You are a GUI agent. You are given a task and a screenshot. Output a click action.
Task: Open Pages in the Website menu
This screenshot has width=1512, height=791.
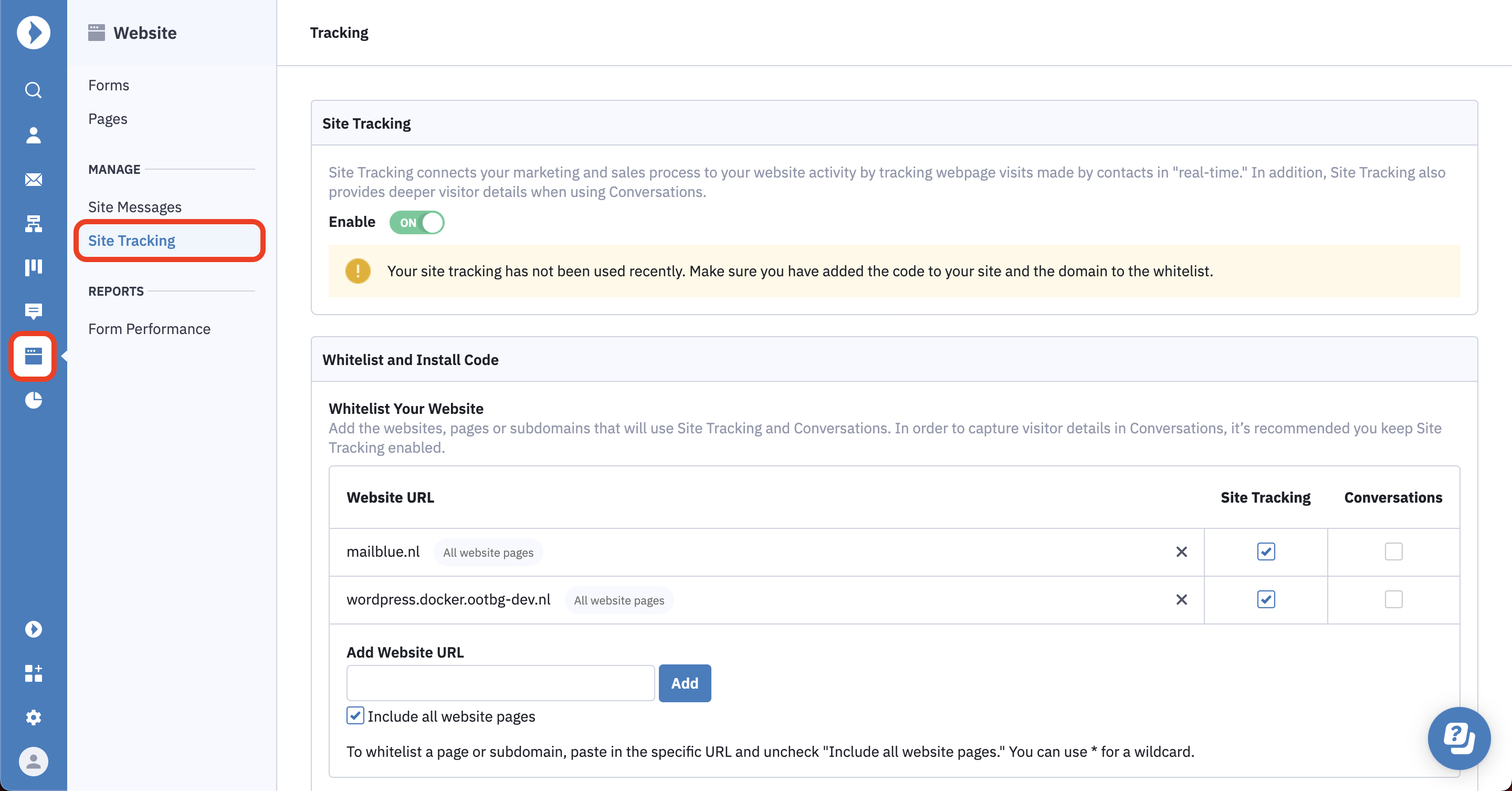coord(108,119)
